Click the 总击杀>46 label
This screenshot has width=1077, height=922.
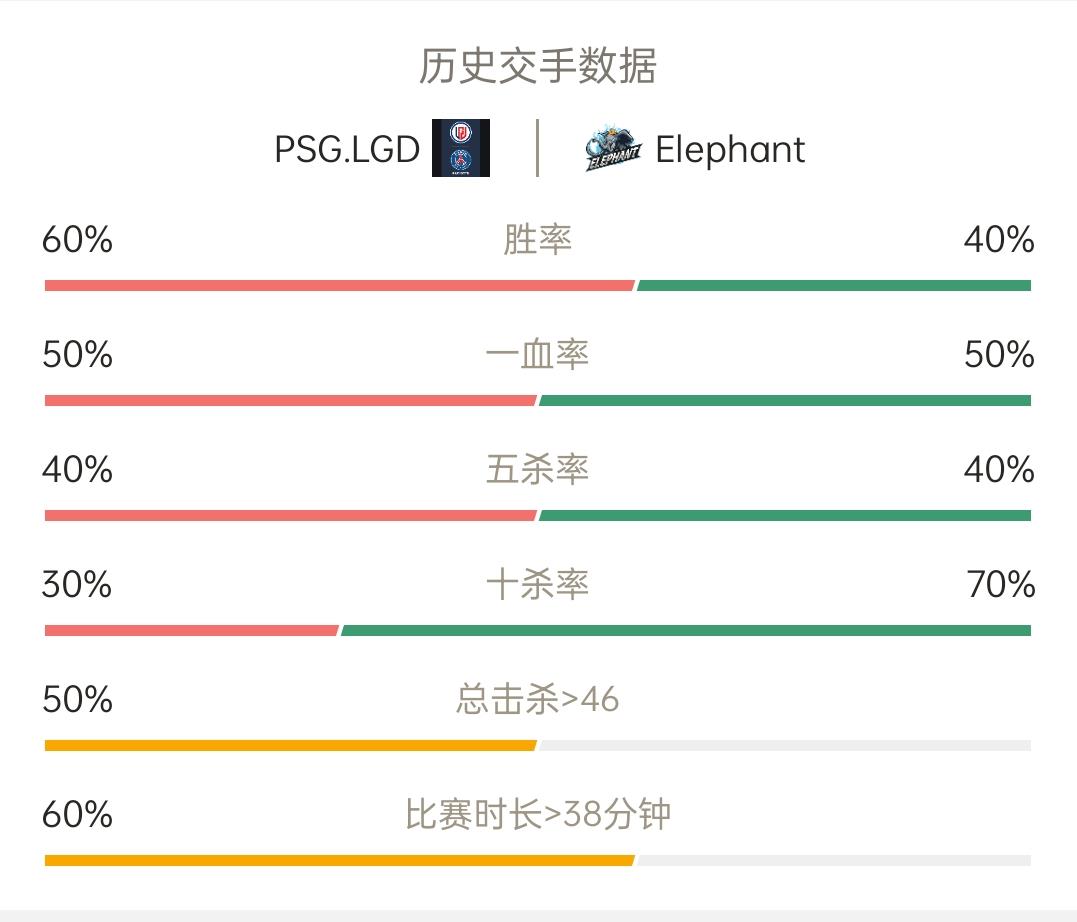click(x=537, y=699)
